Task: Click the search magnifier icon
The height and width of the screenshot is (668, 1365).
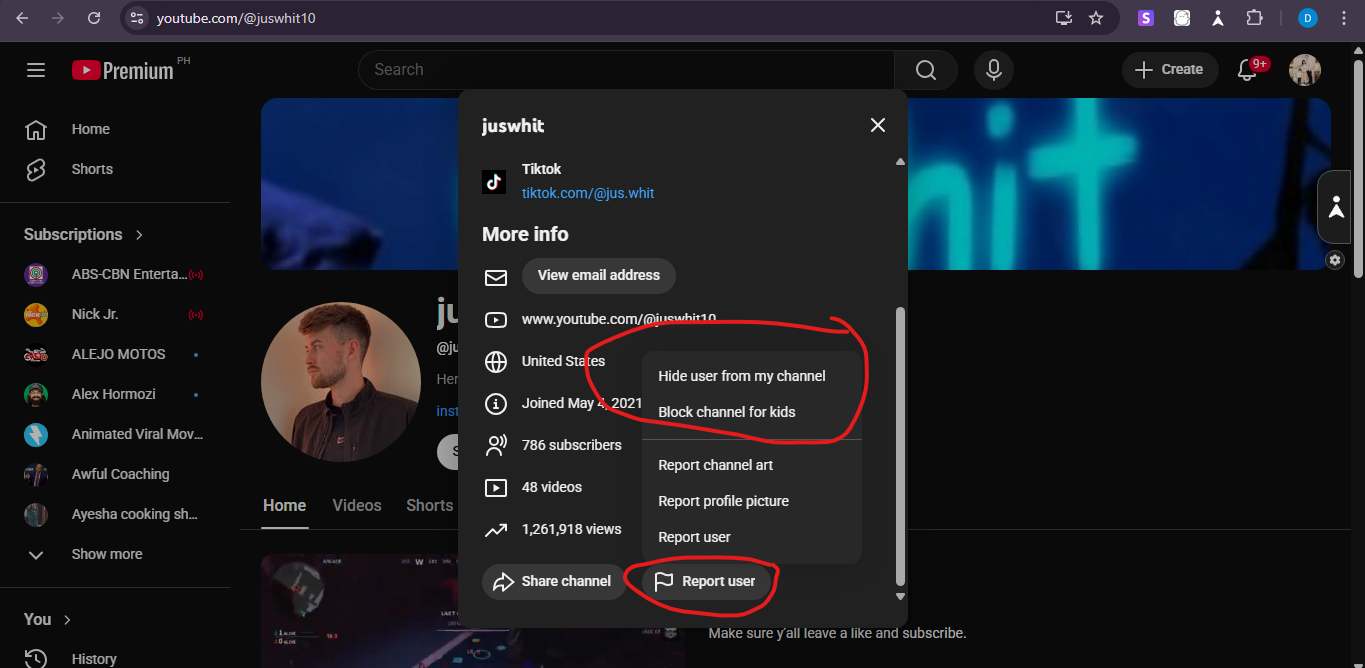Action: (x=925, y=69)
